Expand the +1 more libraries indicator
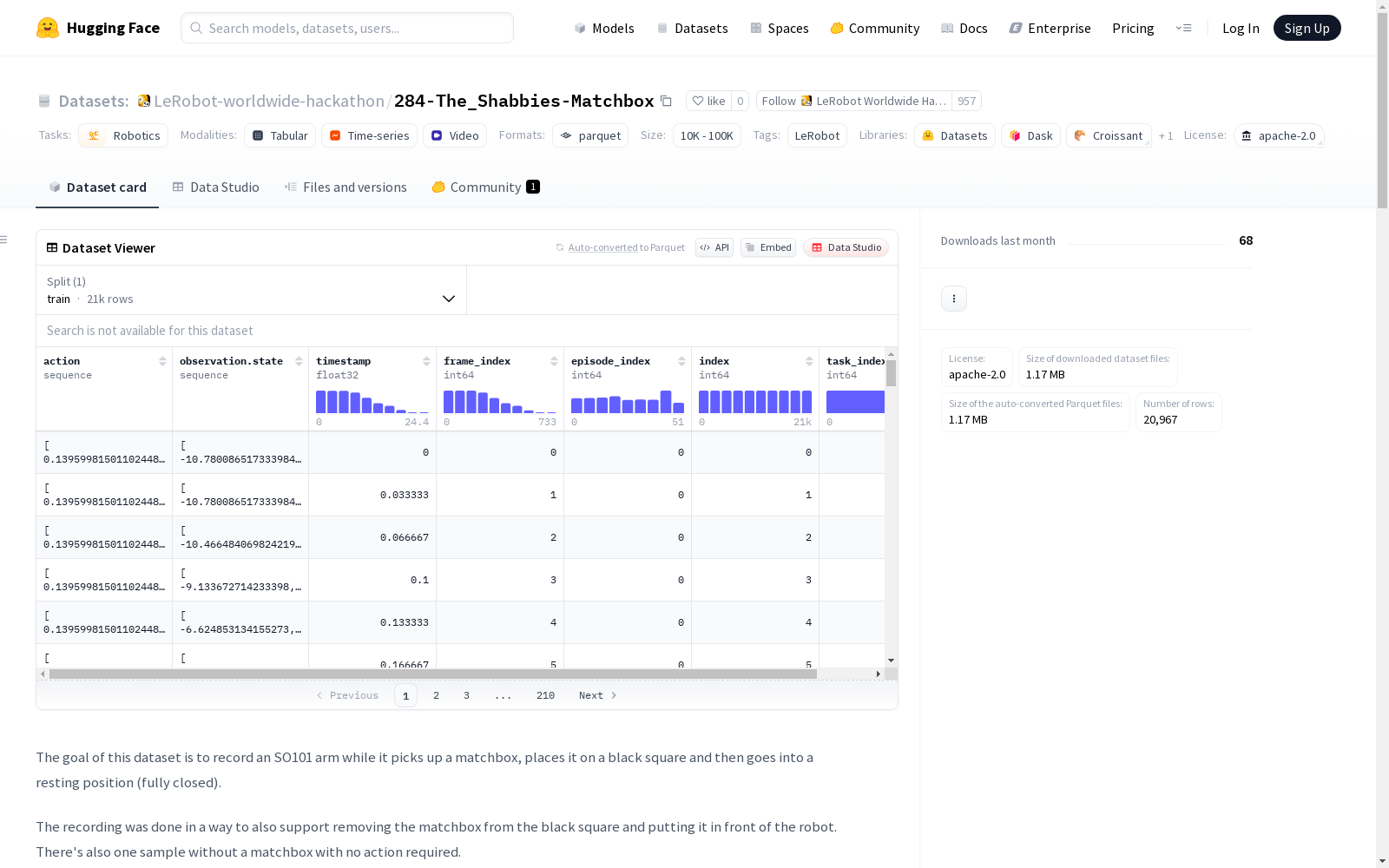The height and width of the screenshot is (868, 1389). coord(1166,135)
